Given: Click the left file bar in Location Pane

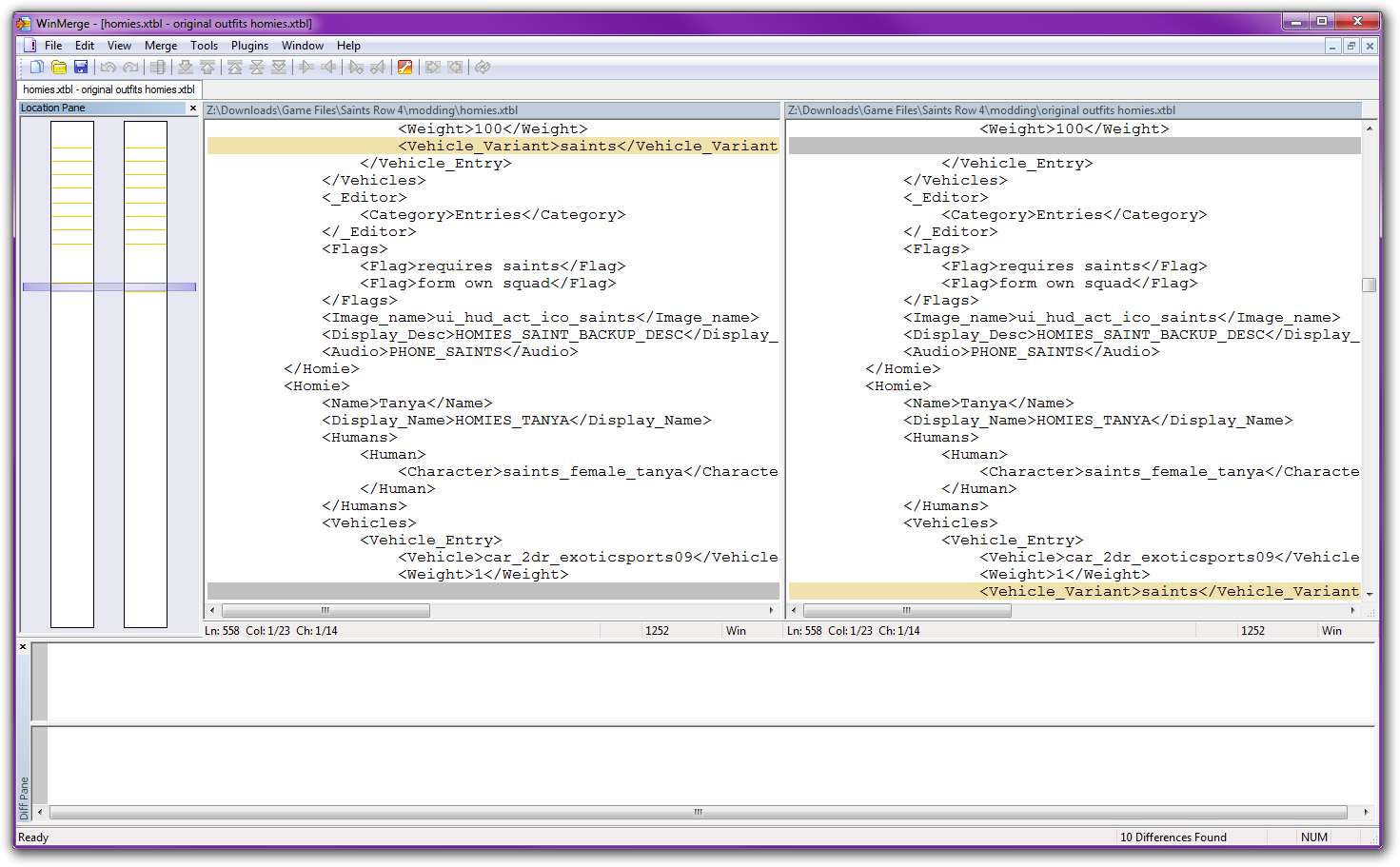Looking at the screenshot, I should [72, 374].
